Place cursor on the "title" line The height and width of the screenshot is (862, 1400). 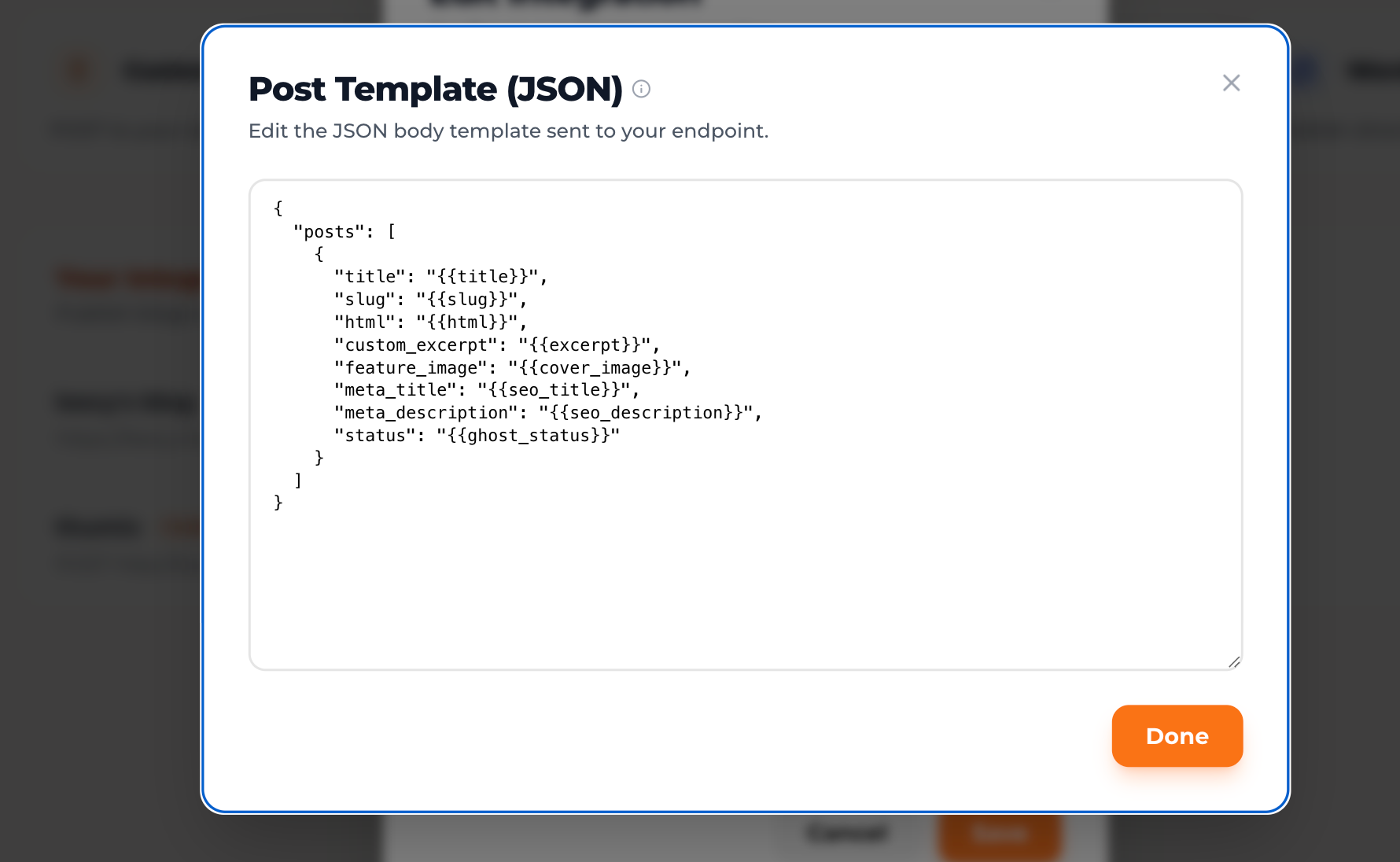coord(440,277)
